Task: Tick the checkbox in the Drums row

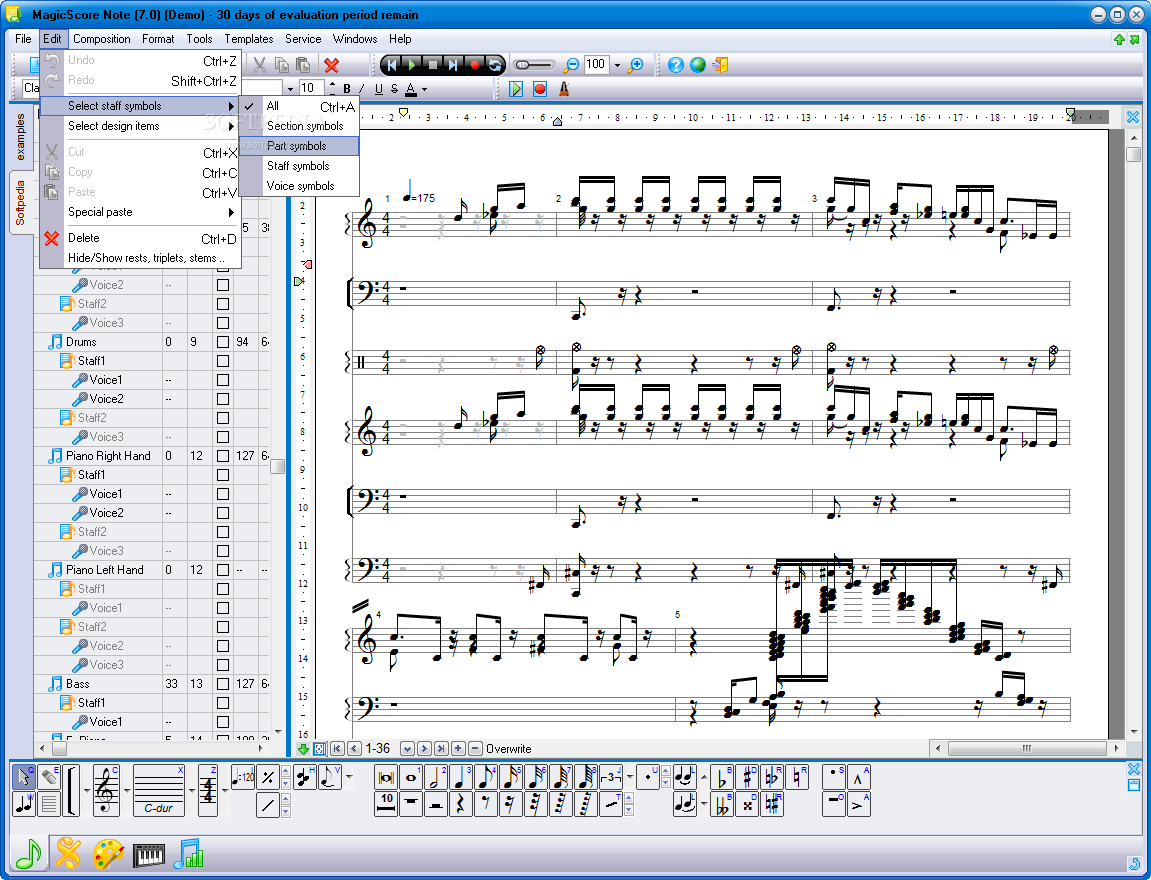Action: click(x=223, y=342)
